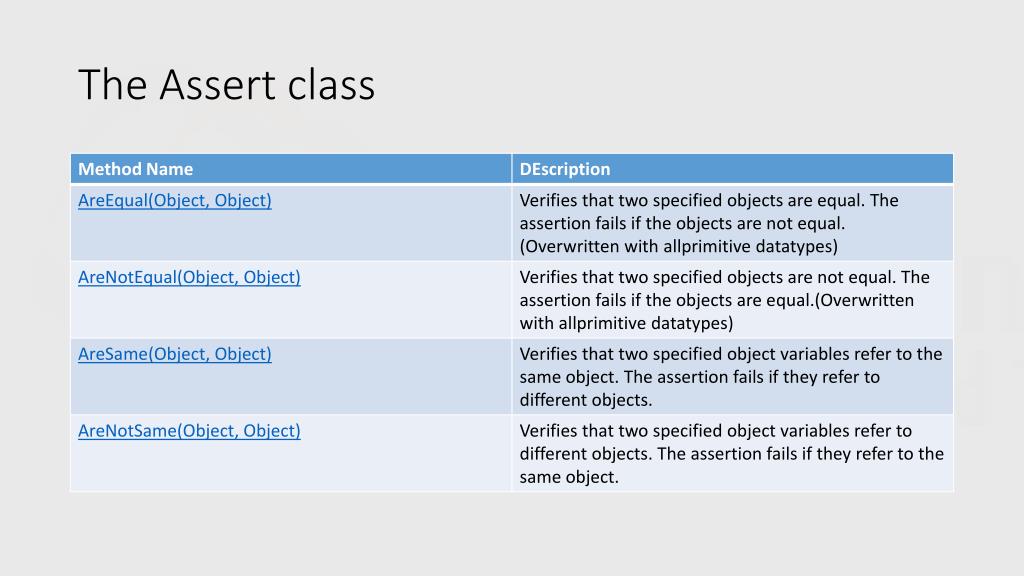Follow the AreSame(Object, Object) link
Screen dimensions: 1024x576
click(174, 354)
